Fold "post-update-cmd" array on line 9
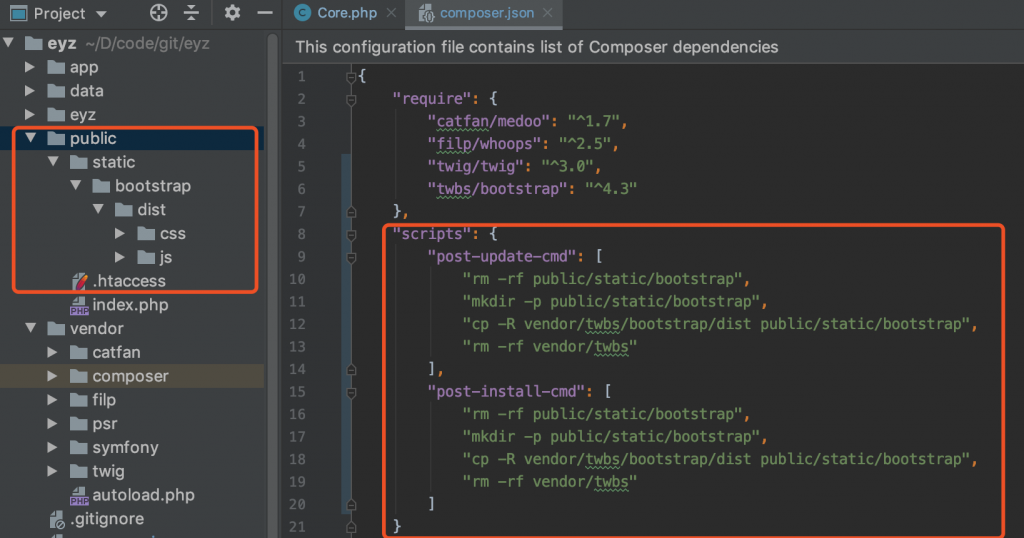Image resolution: width=1024 pixels, height=538 pixels. pos(351,257)
